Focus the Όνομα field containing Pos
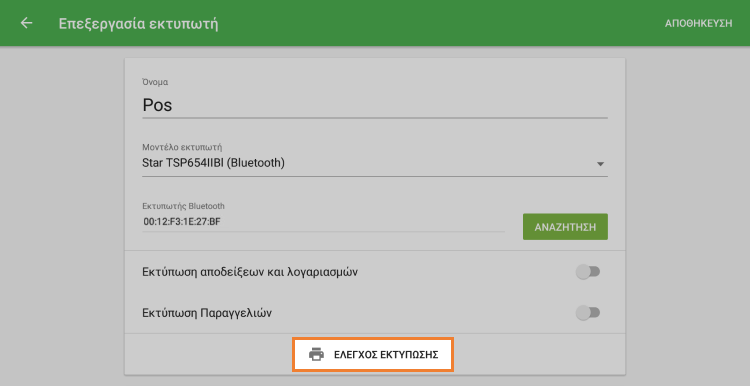Image resolution: width=750 pixels, height=386 pixels. click(x=375, y=105)
